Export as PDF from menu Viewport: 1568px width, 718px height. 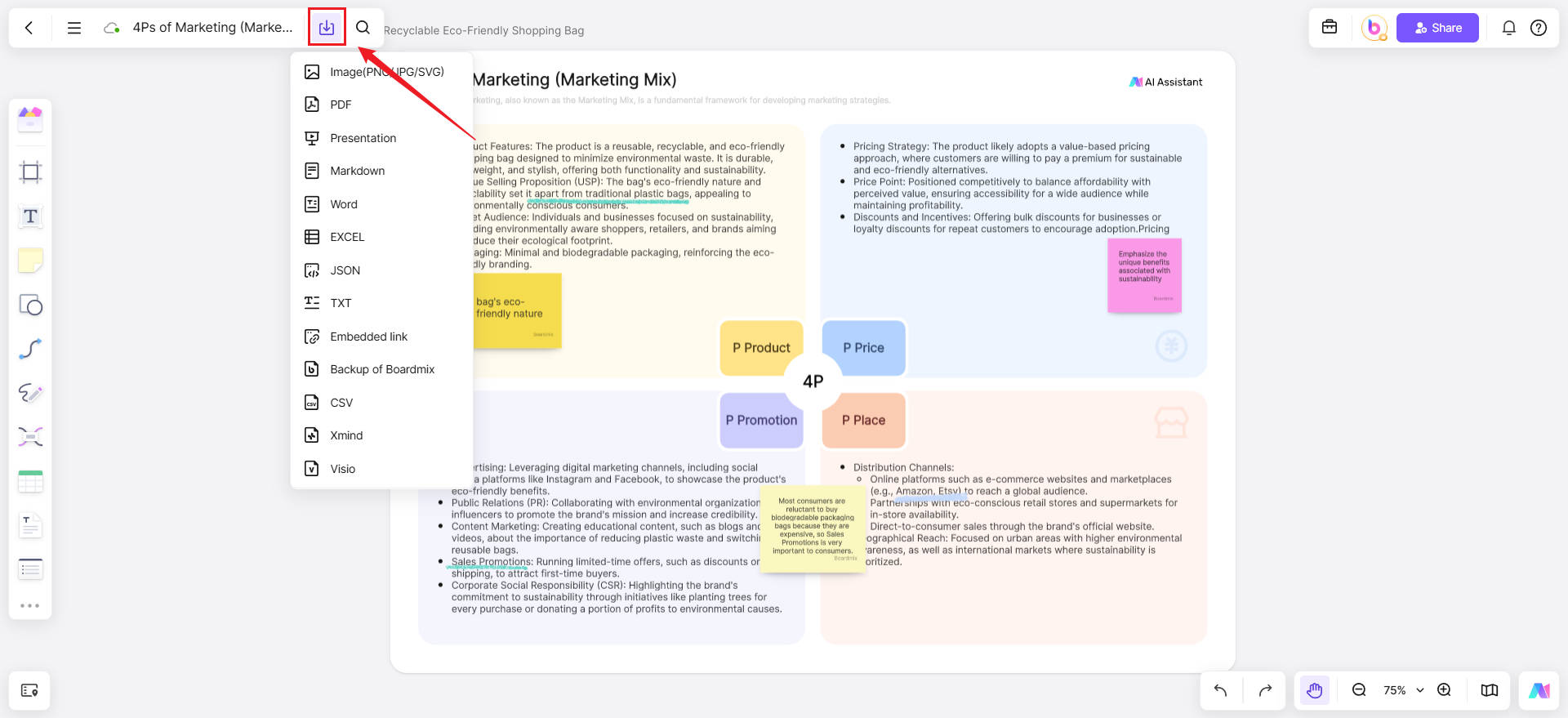(341, 105)
